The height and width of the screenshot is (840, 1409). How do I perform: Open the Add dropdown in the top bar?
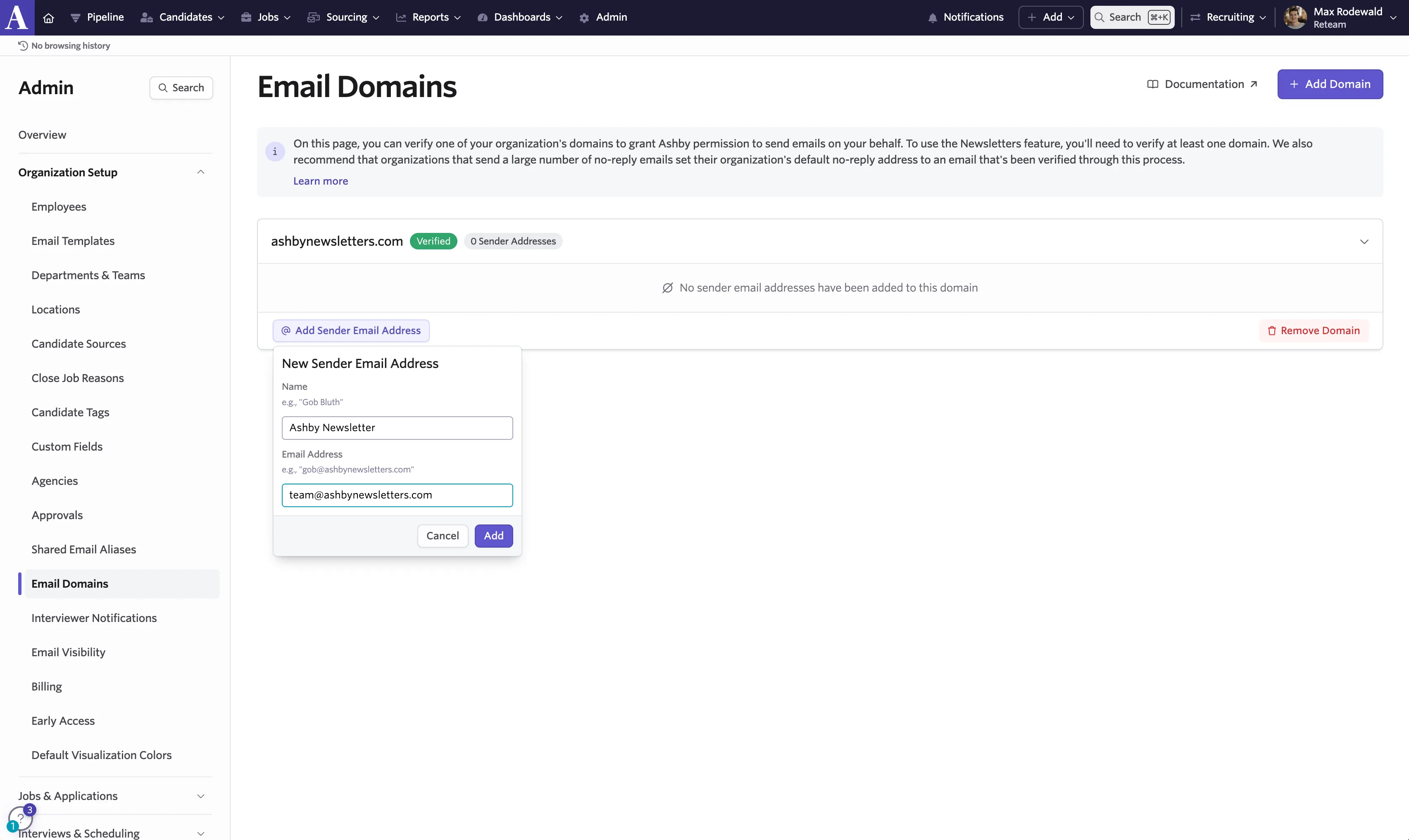(1050, 17)
